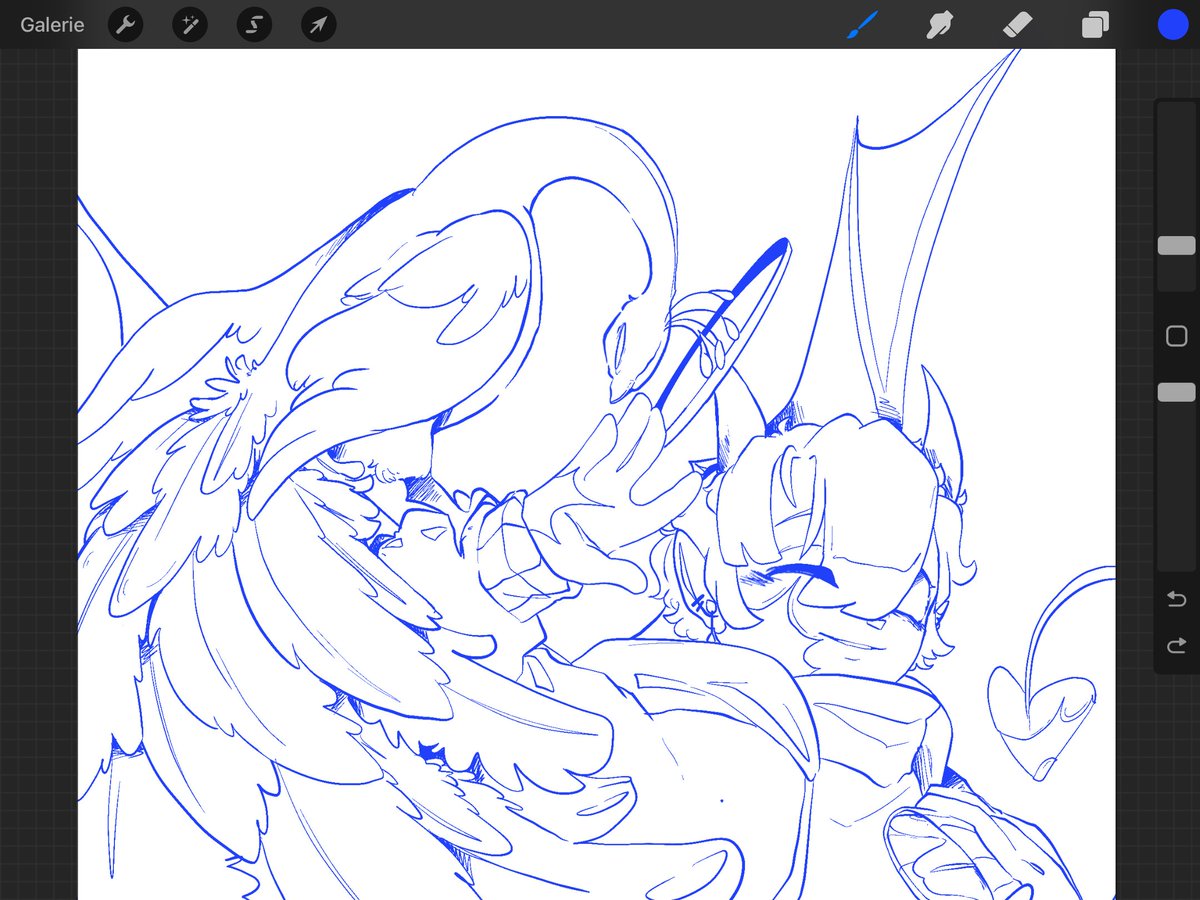Redo the stroke with the redo arrow
This screenshot has width=1200, height=900.
pos(1176,646)
